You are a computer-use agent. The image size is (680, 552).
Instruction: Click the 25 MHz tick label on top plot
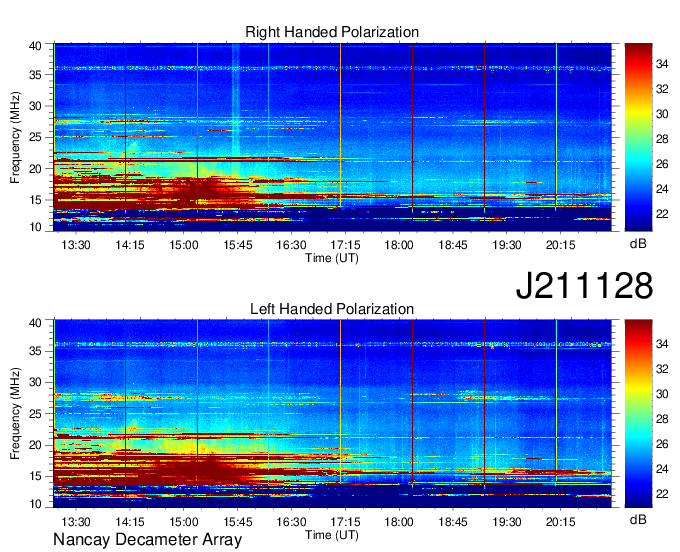click(x=35, y=137)
